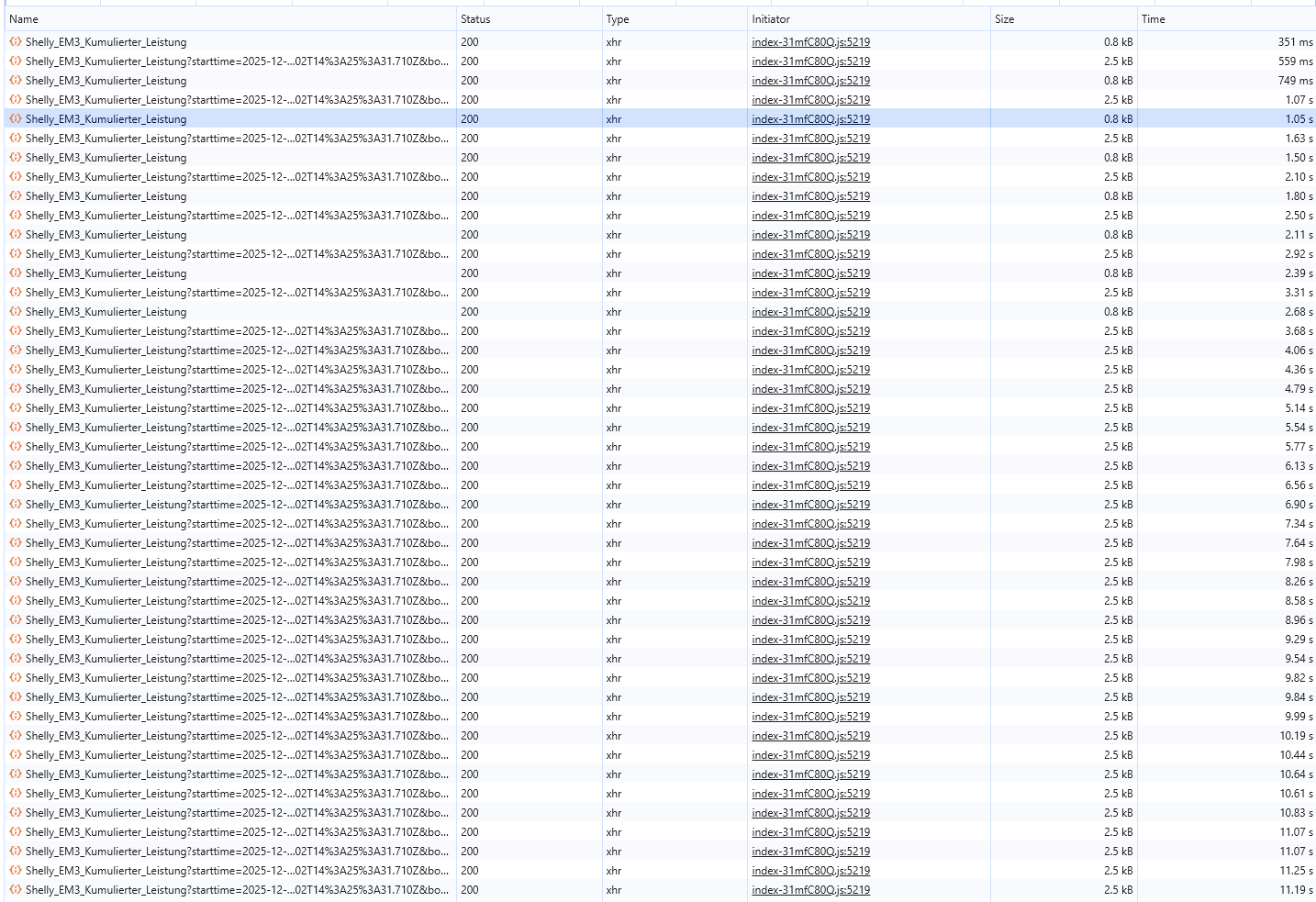Click the xhr icon in the 2.11 s row
The image size is (1316, 902).
point(16,235)
